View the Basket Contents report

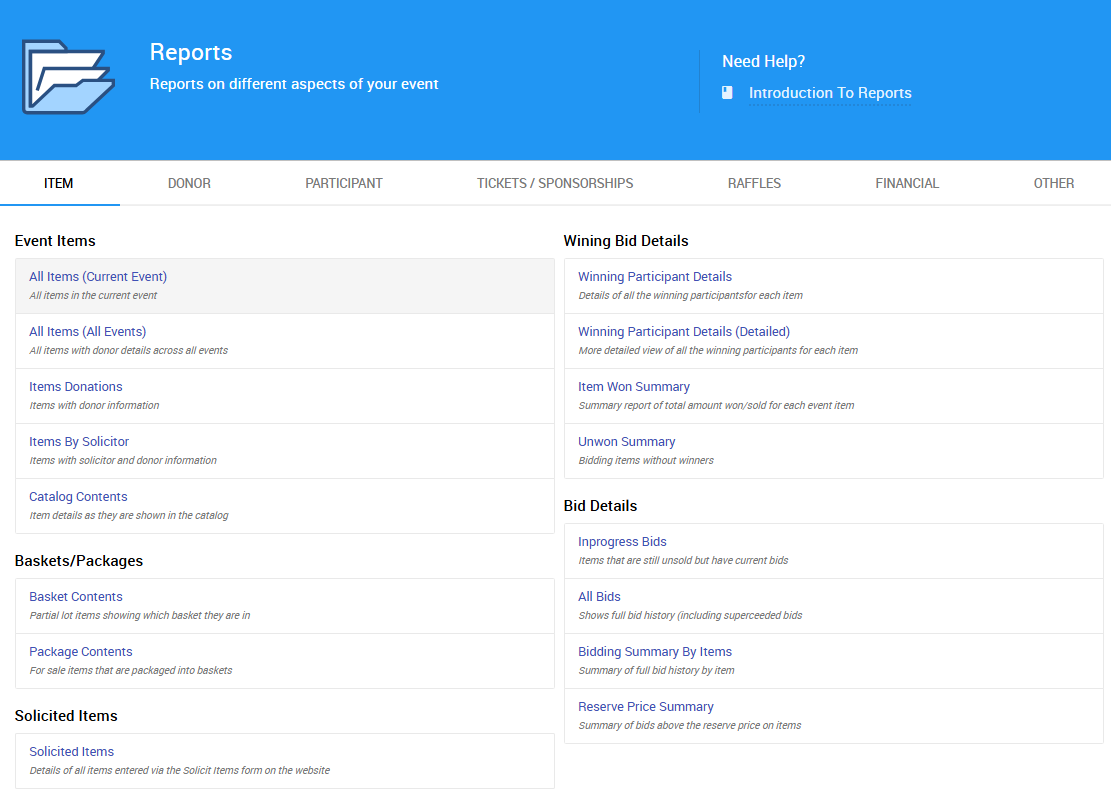[76, 597]
